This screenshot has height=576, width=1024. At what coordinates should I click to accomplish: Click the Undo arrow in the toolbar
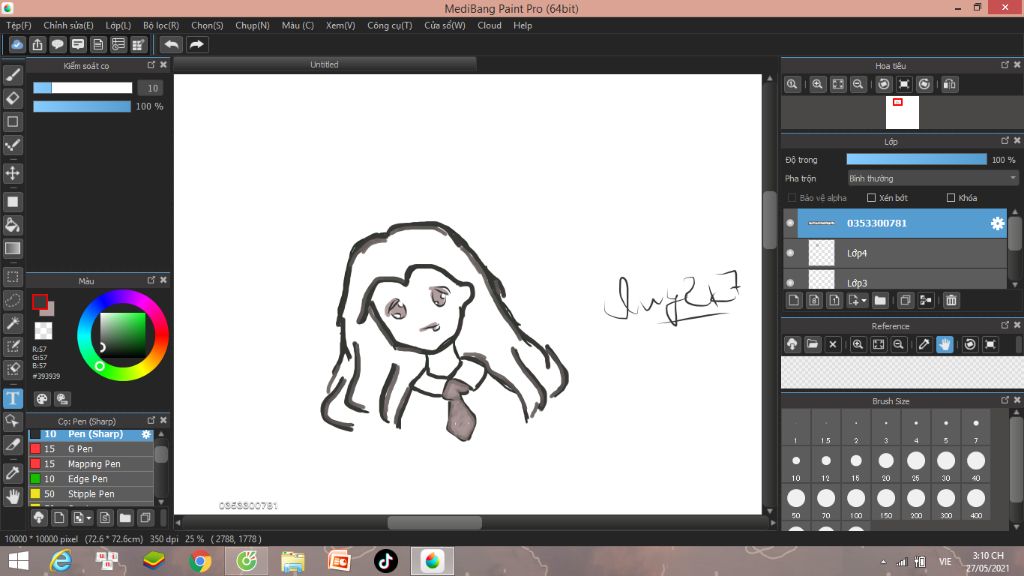click(x=171, y=44)
